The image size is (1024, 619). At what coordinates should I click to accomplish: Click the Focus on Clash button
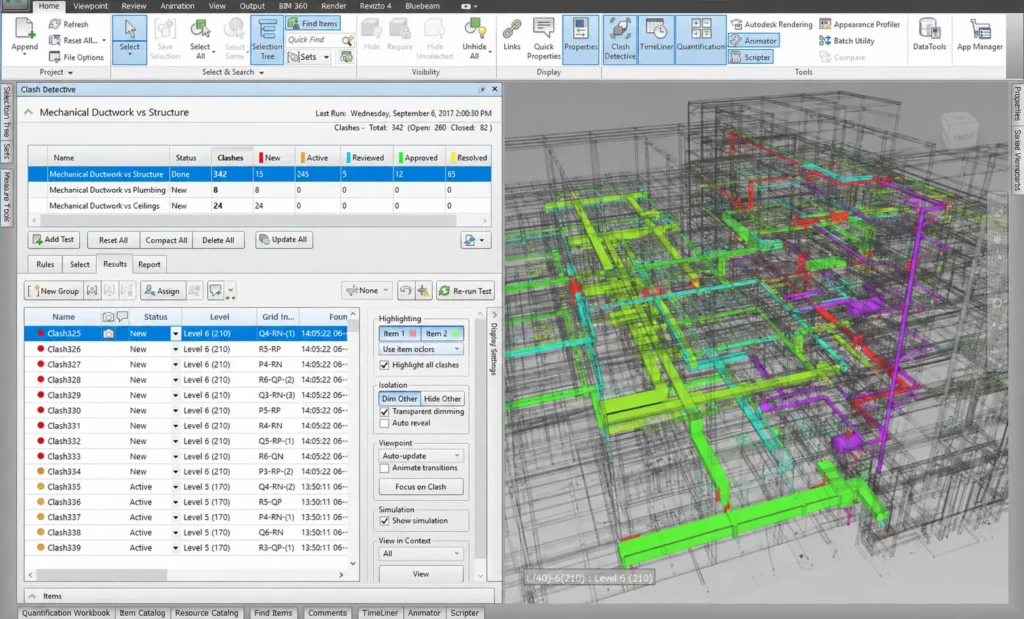(x=421, y=487)
